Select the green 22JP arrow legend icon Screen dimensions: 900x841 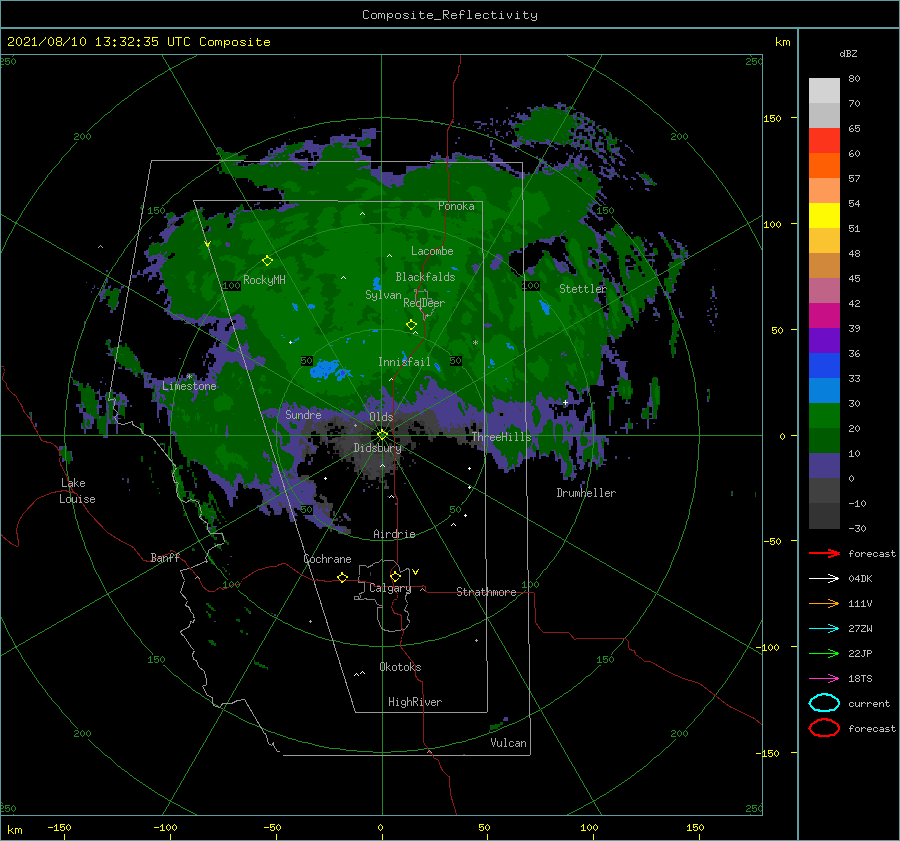coord(824,653)
